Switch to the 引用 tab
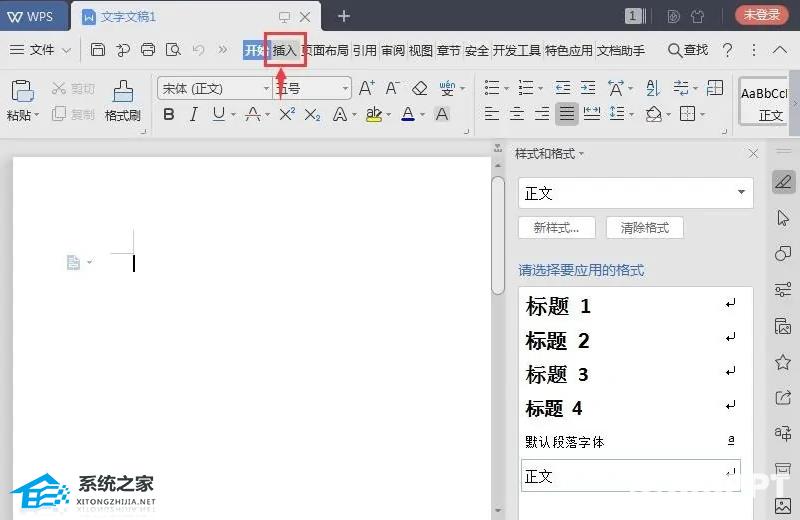800x520 pixels. 365,50
